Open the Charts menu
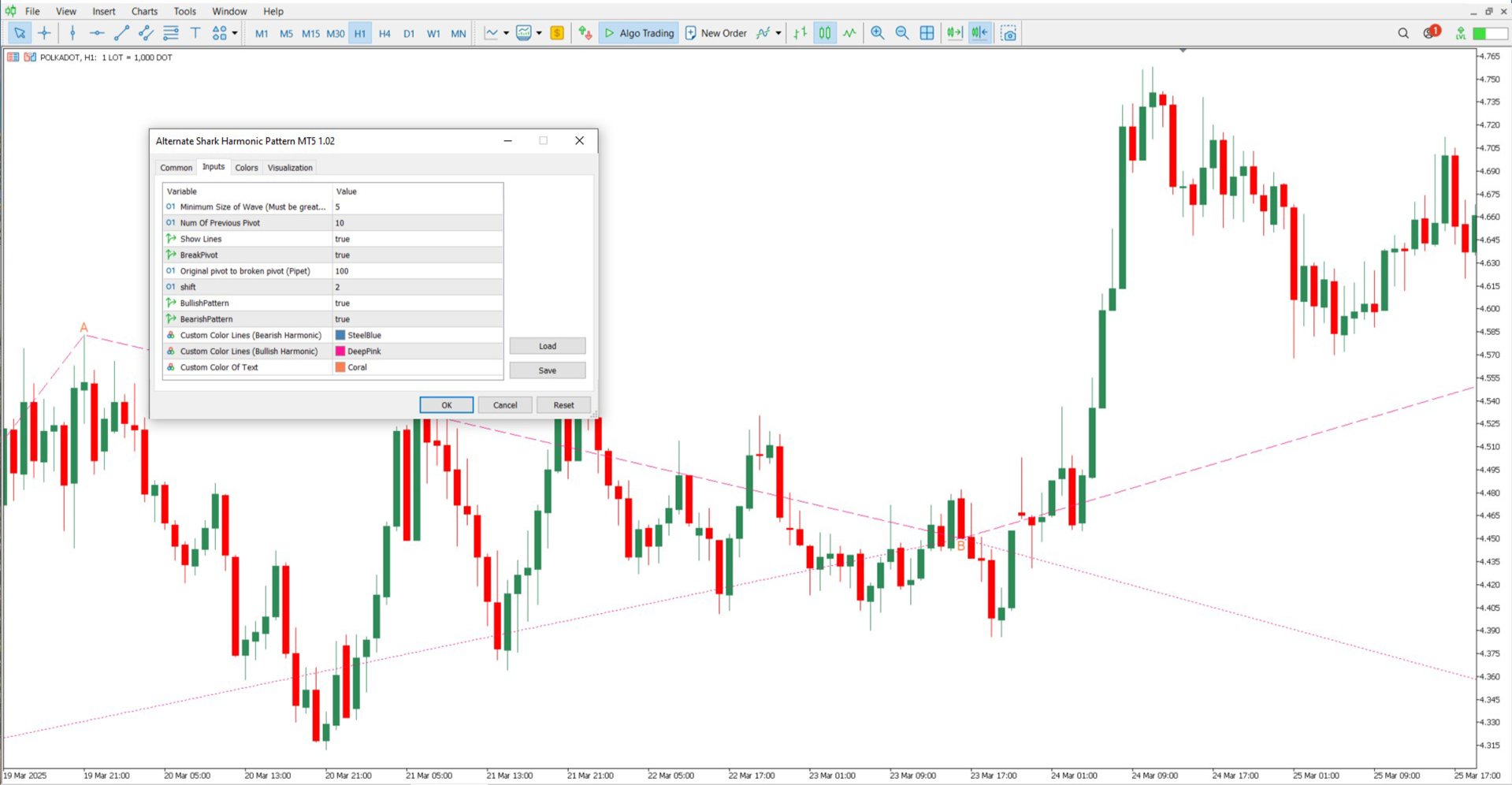Viewport: 1512px width, 785px height. click(x=144, y=11)
